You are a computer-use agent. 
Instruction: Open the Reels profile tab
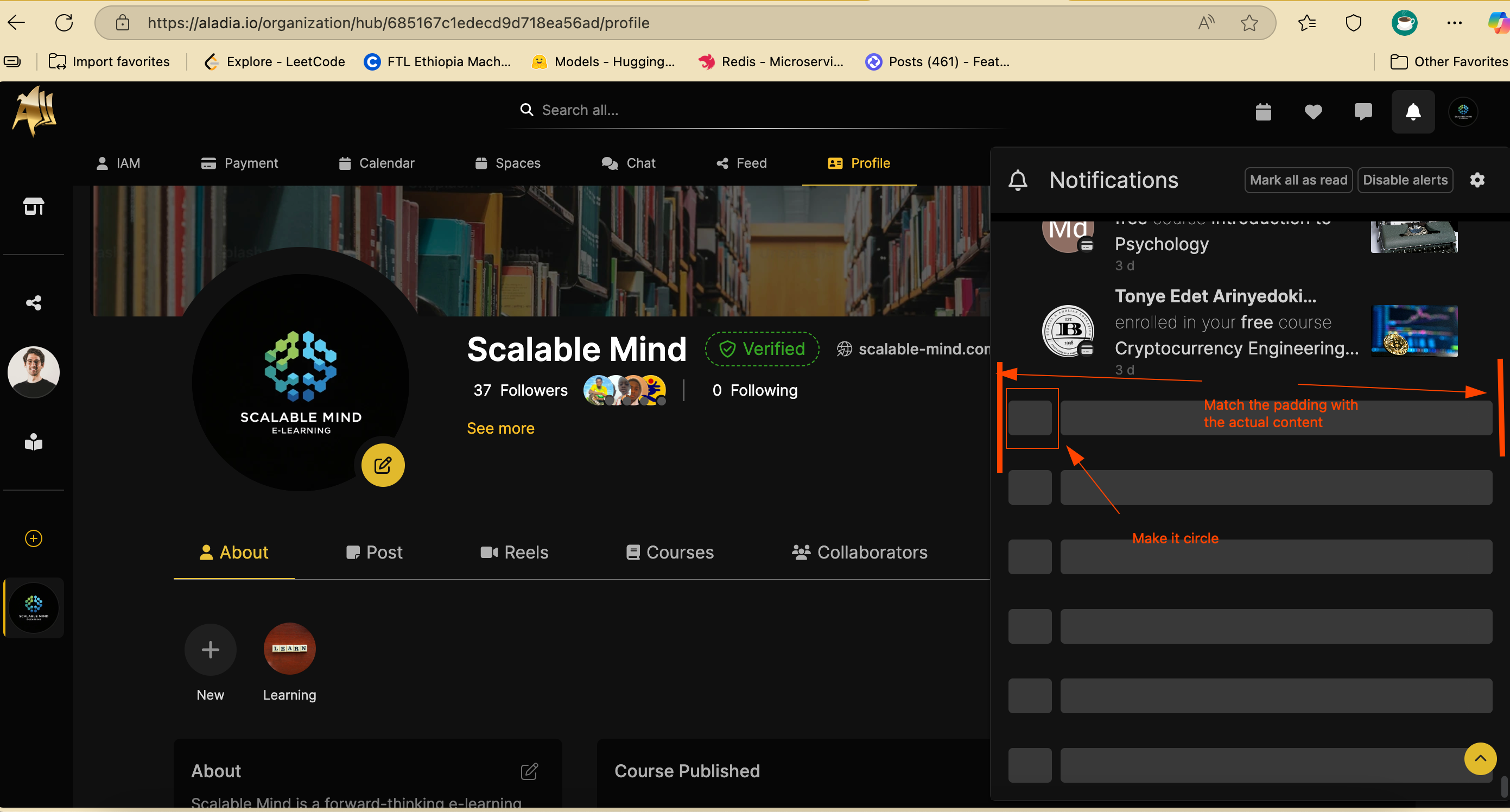coord(514,552)
